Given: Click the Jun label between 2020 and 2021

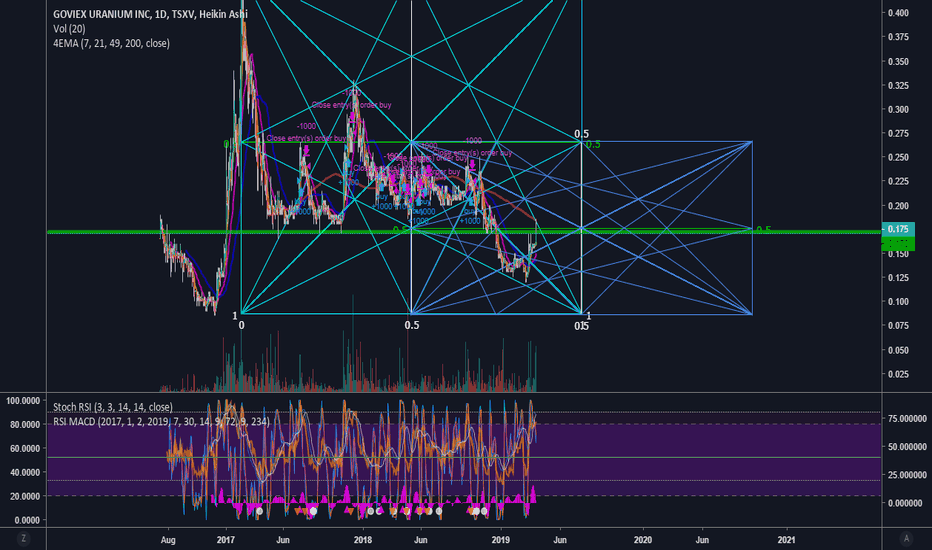Looking at the screenshot, I should click(x=702, y=540).
